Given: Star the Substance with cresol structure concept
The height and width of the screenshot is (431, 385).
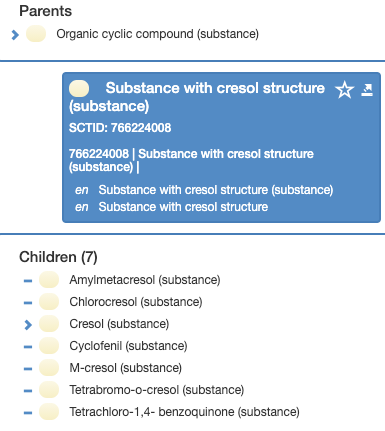Looking at the screenshot, I should point(344,90).
